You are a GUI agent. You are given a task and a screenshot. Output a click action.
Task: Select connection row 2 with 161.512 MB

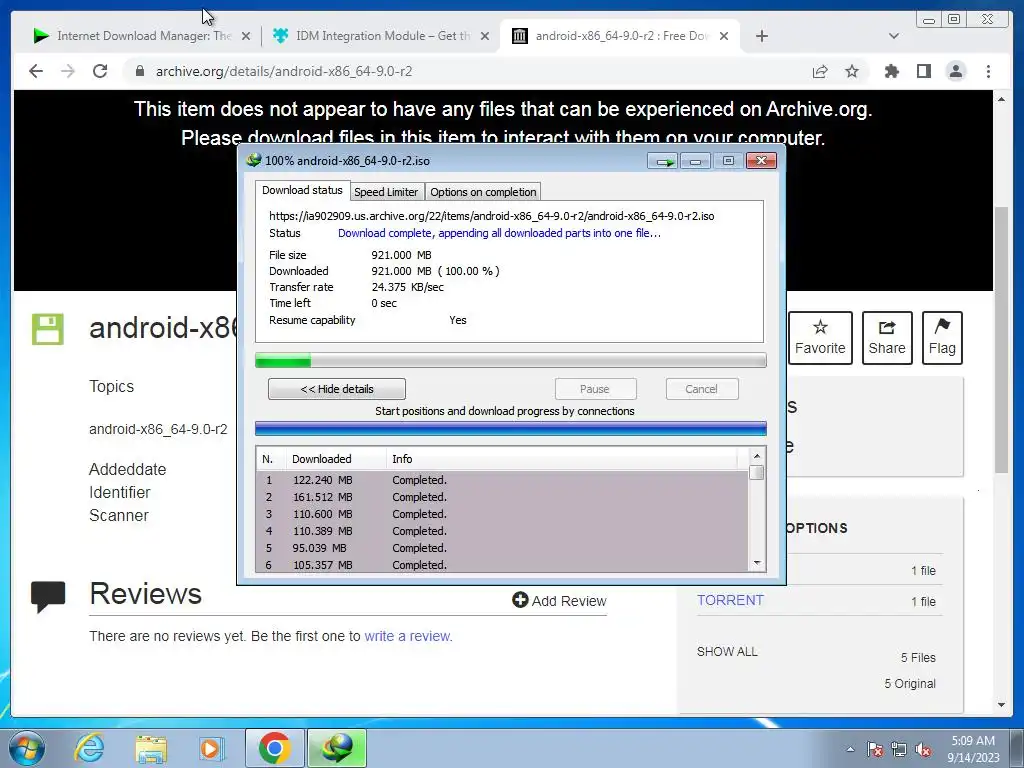click(x=502, y=497)
